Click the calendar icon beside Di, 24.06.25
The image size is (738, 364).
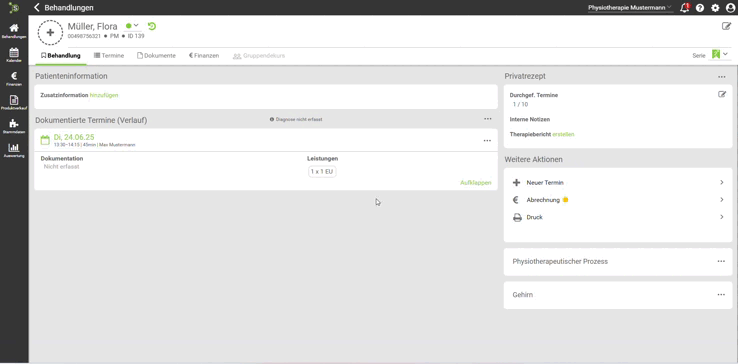[x=45, y=140]
